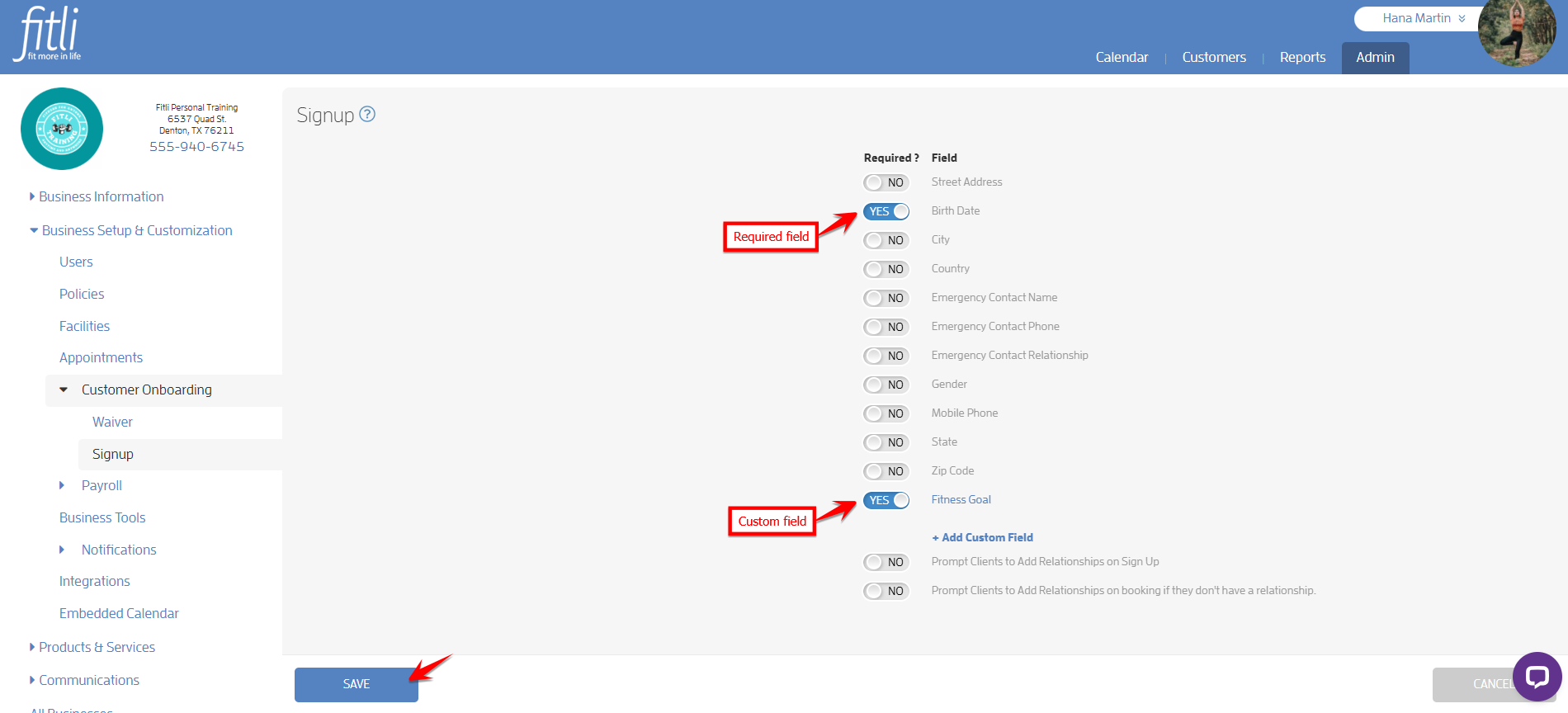Toggle Mobile Phone required switch
Image resolution: width=1568 pixels, height=713 pixels.
[x=886, y=413]
